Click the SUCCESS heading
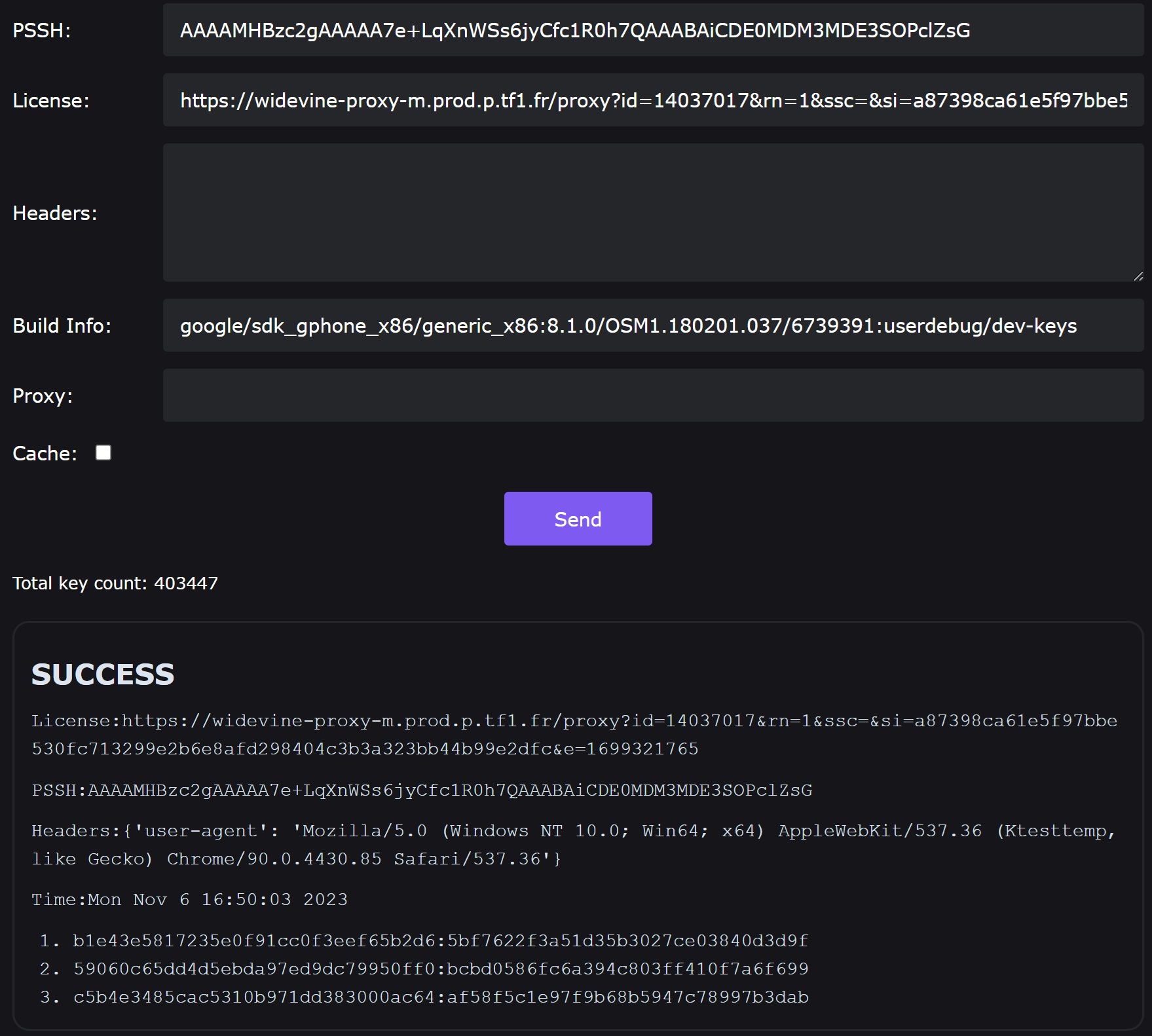 (x=103, y=675)
